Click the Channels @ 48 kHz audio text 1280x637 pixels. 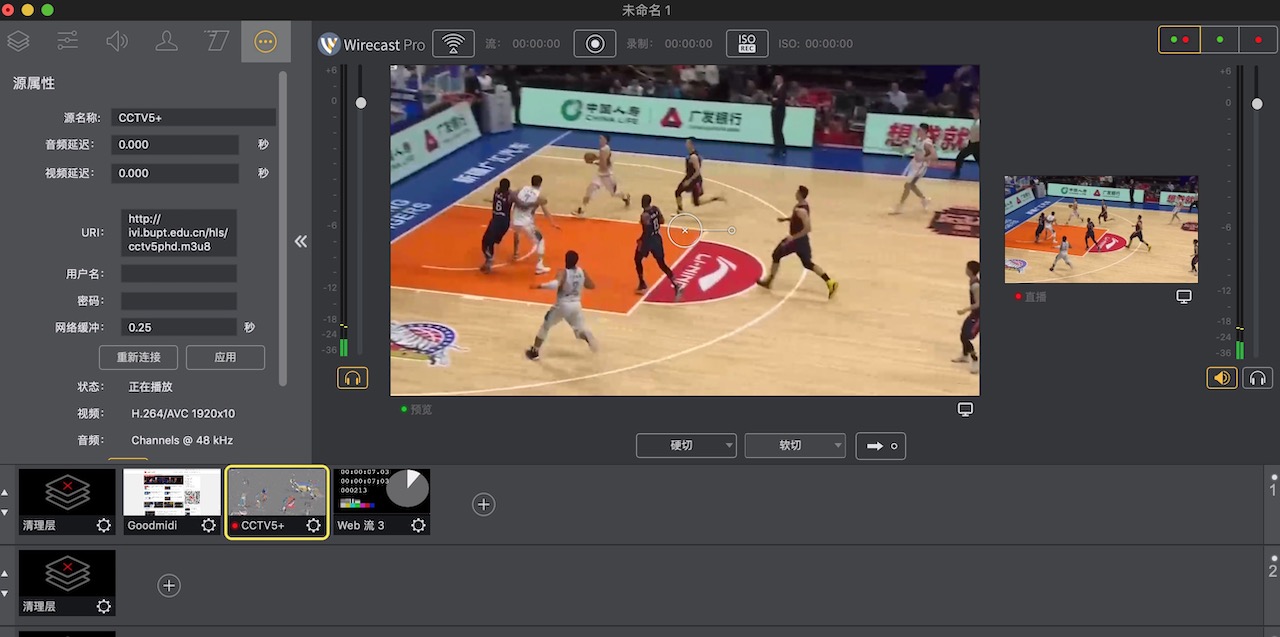pyautogui.click(x=182, y=440)
